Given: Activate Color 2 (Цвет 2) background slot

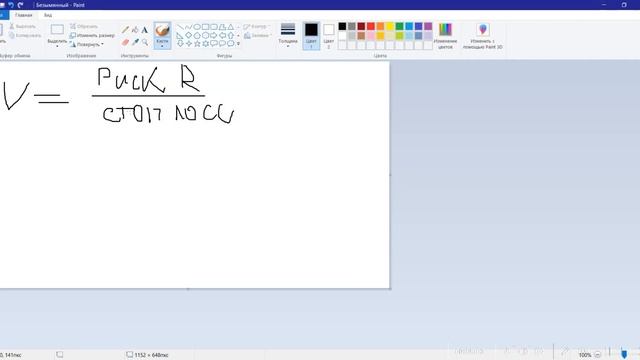Looking at the screenshot, I should (329, 36).
